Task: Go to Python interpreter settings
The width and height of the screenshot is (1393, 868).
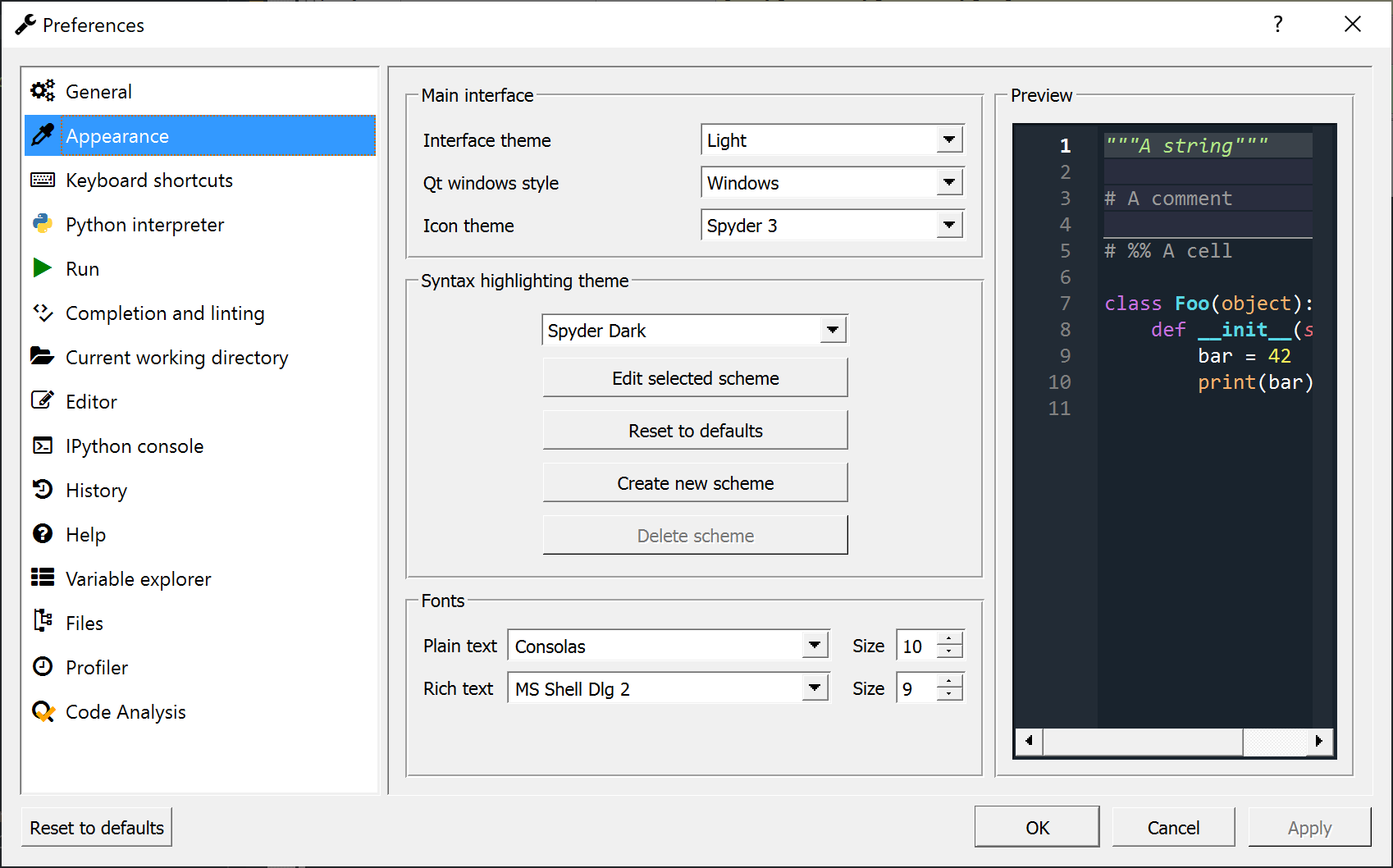Action: pyautogui.click(x=200, y=224)
